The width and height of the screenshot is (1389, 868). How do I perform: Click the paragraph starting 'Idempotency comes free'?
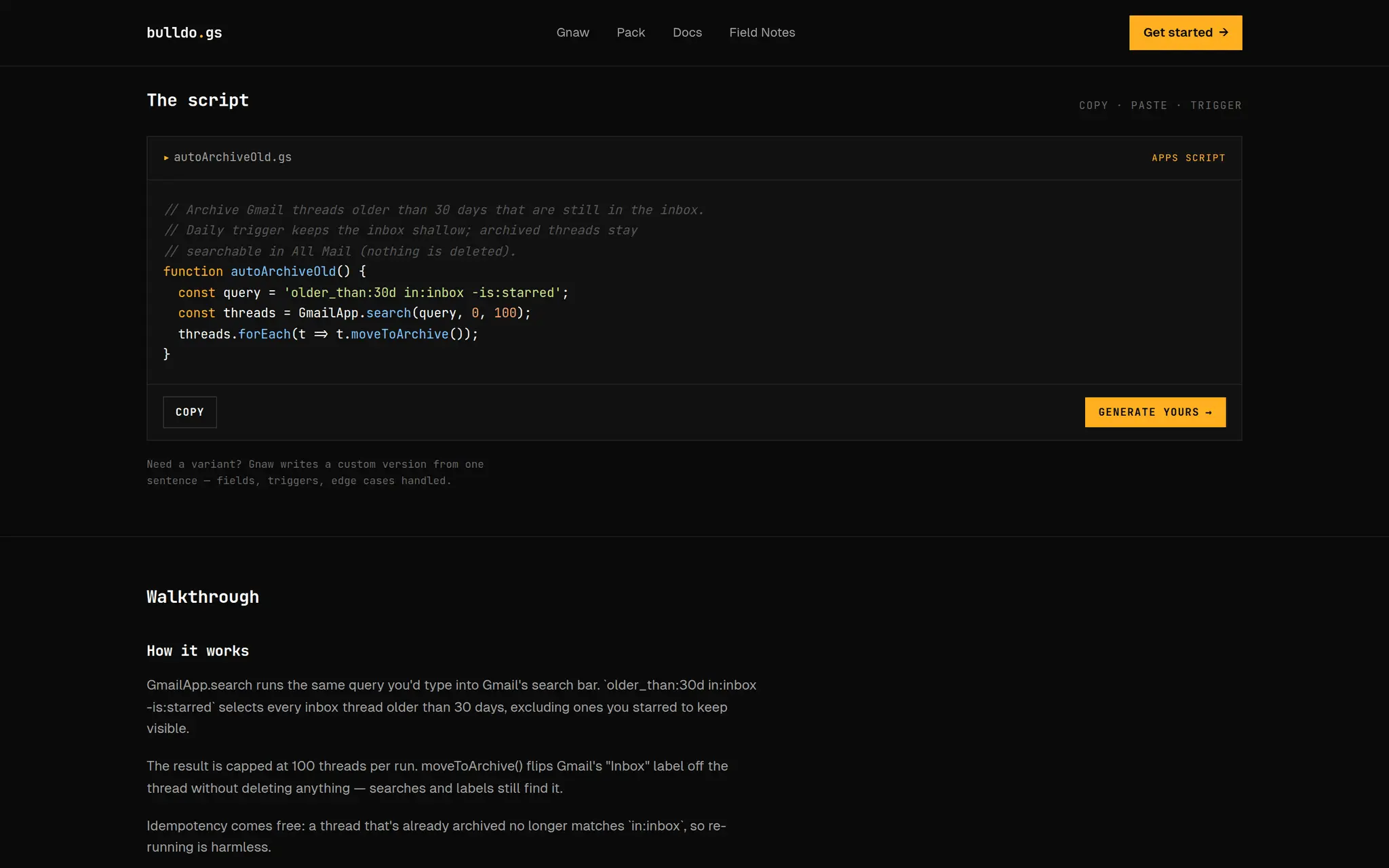436,836
